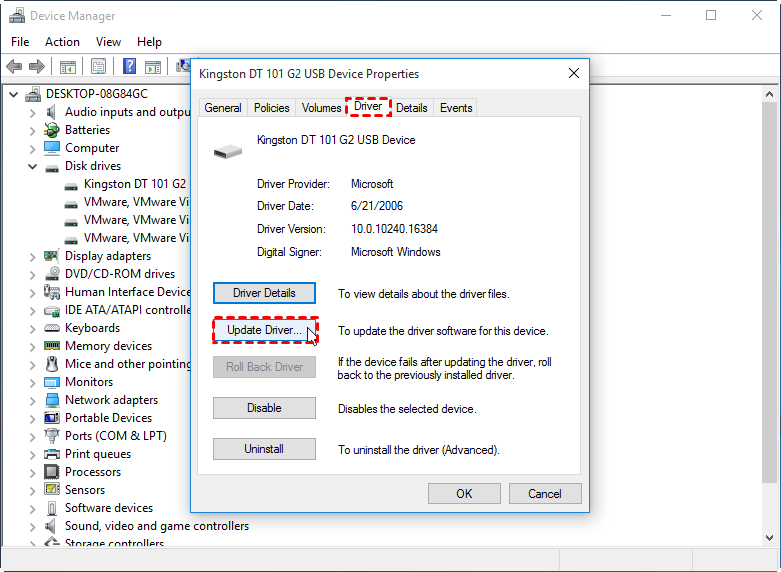This screenshot has width=781, height=572.
Task: Click the scrollbar down arrow in device tree
Action: coord(769,538)
